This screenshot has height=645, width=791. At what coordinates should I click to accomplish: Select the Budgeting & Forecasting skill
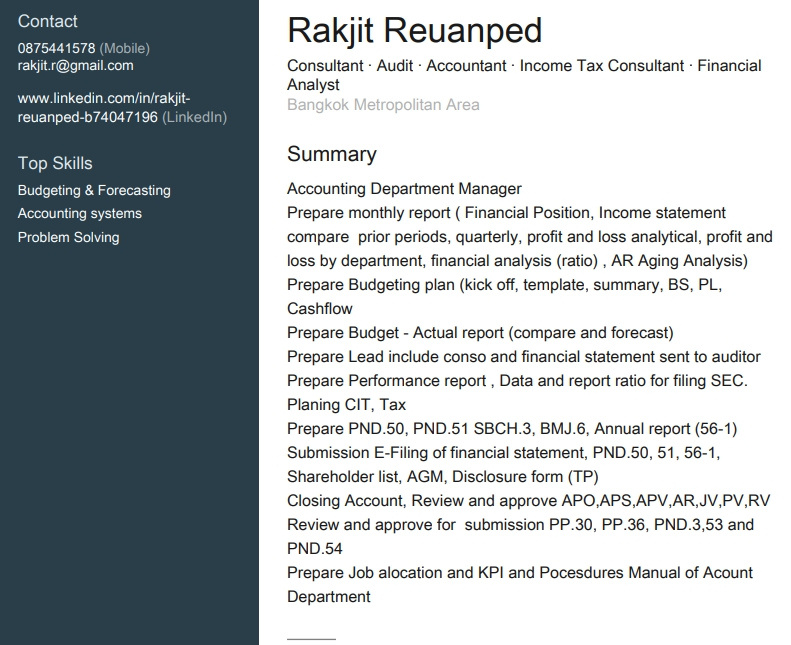(94, 190)
